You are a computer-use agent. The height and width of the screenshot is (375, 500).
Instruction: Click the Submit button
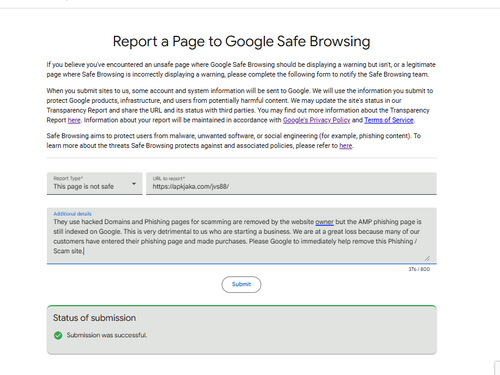pyautogui.click(x=241, y=284)
